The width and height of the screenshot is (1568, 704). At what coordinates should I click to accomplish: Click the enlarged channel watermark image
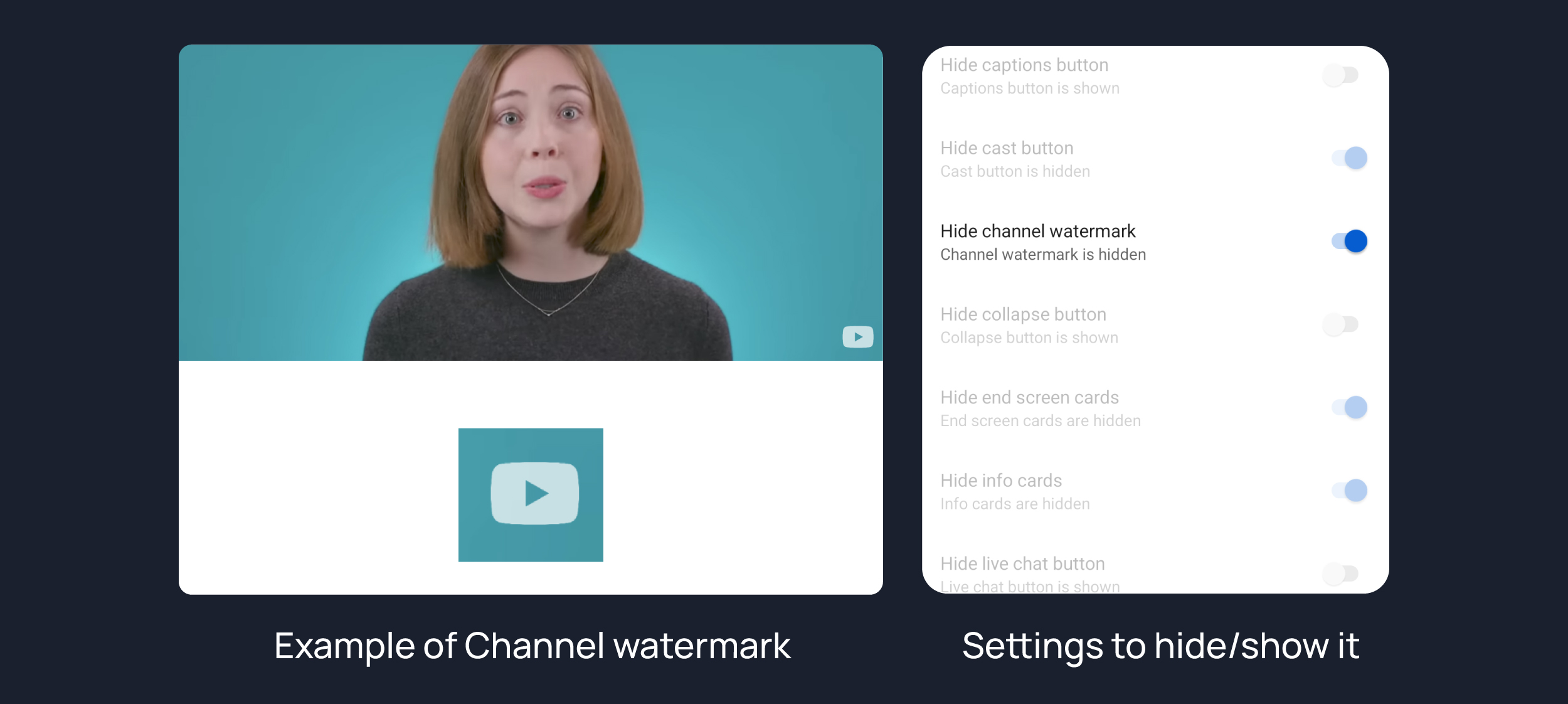tap(531, 494)
